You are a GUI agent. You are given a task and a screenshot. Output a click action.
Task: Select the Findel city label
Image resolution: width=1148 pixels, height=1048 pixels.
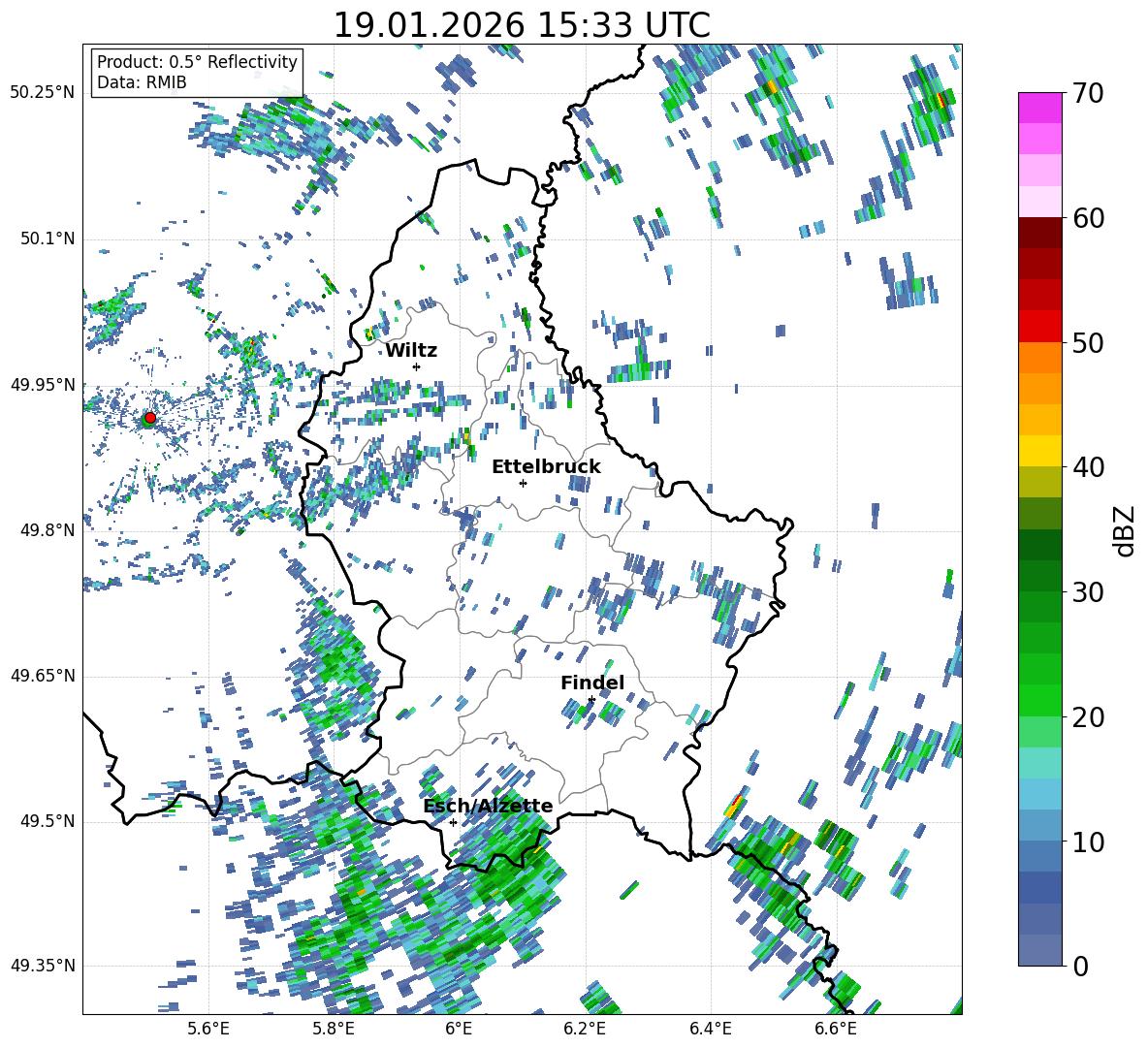coord(592,683)
